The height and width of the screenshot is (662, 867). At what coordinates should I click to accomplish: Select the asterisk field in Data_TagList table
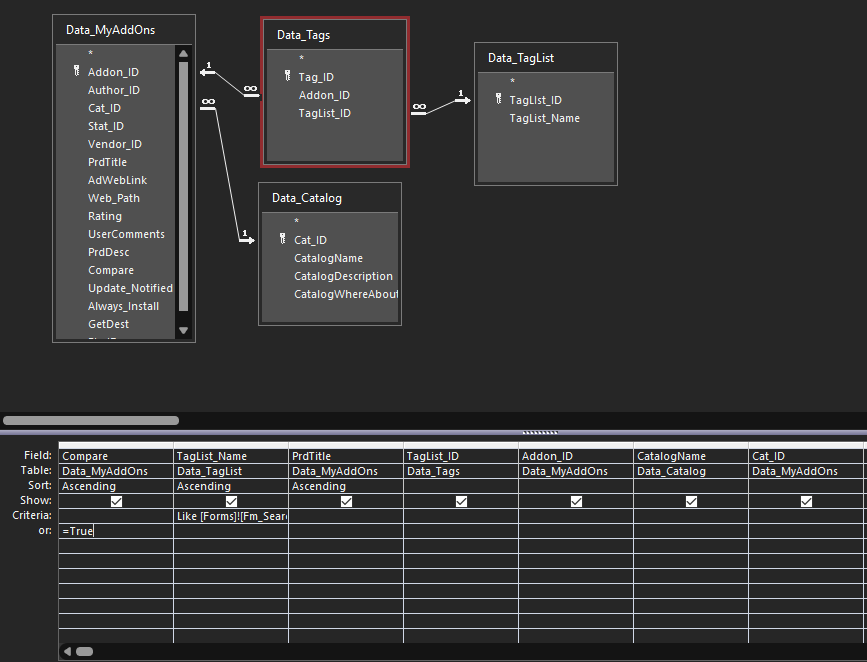(x=512, y=82)
